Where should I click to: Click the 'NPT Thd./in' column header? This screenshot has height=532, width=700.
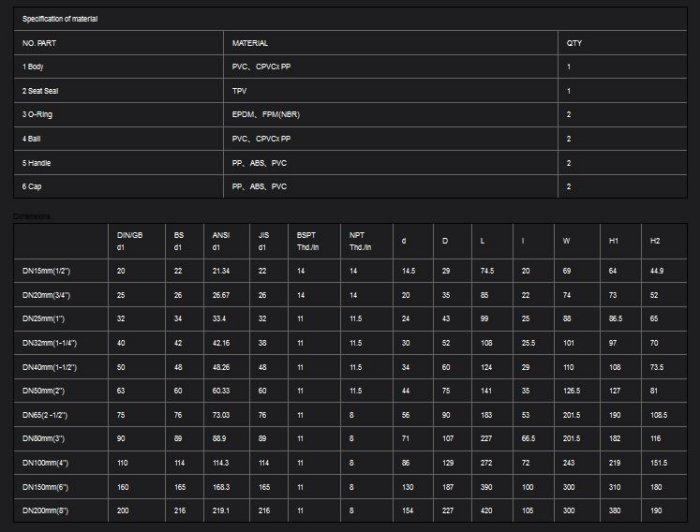[x=360, y=241]
